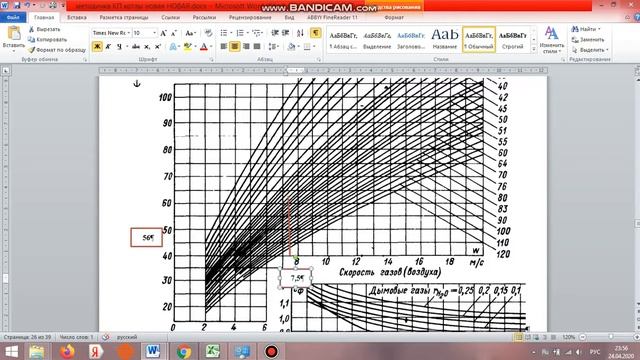
Task: Click page count 'Страница: 26 из 39'
Action: (27, 337)
